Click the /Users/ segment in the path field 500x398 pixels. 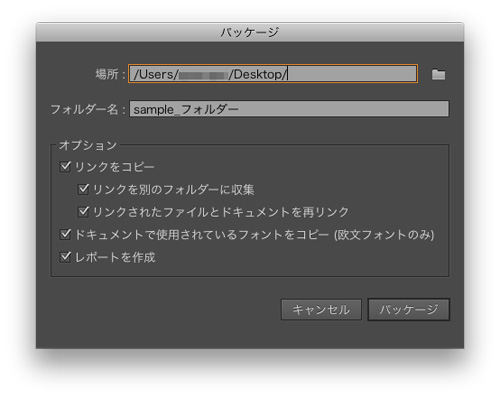click(x=156, y=74)
